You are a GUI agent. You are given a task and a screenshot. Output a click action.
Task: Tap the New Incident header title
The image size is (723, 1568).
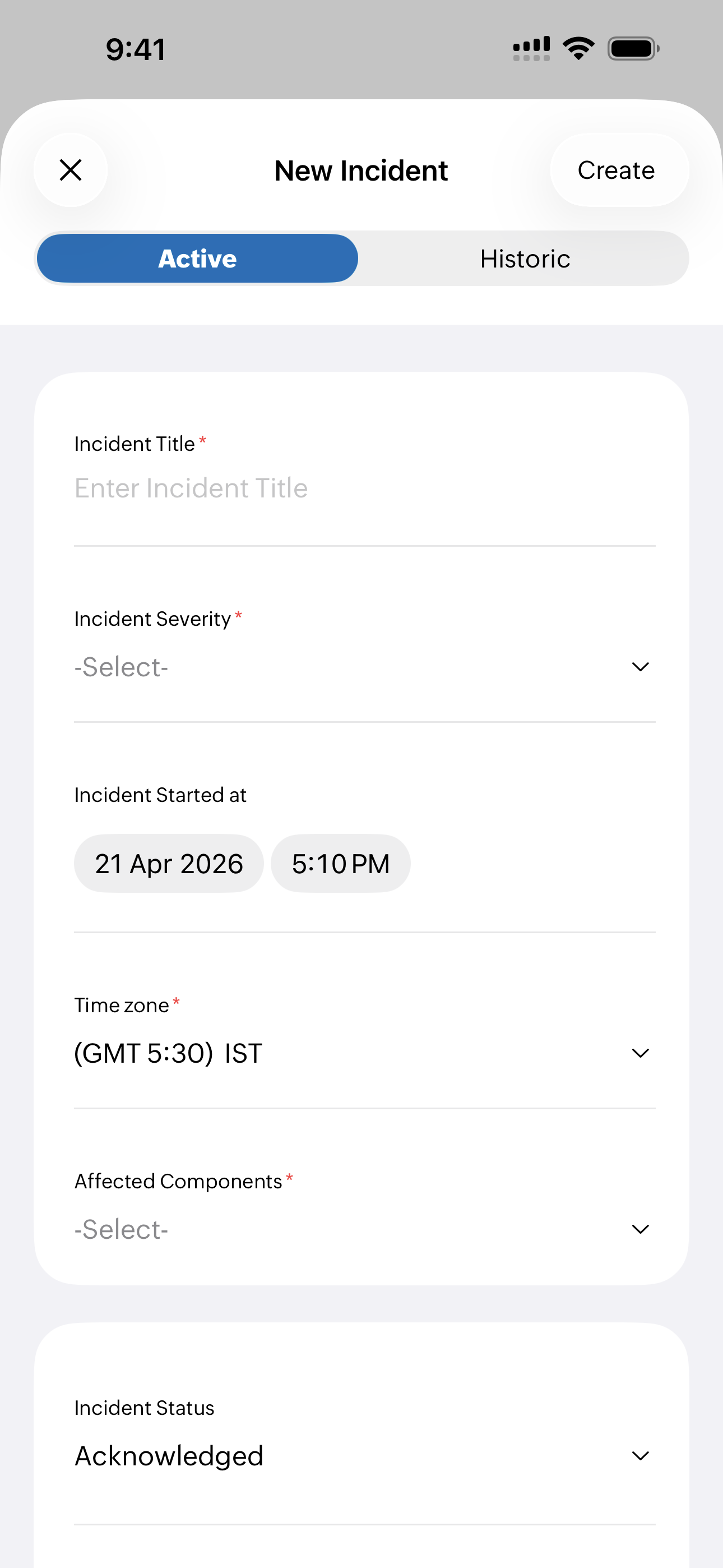pos(361,170)
